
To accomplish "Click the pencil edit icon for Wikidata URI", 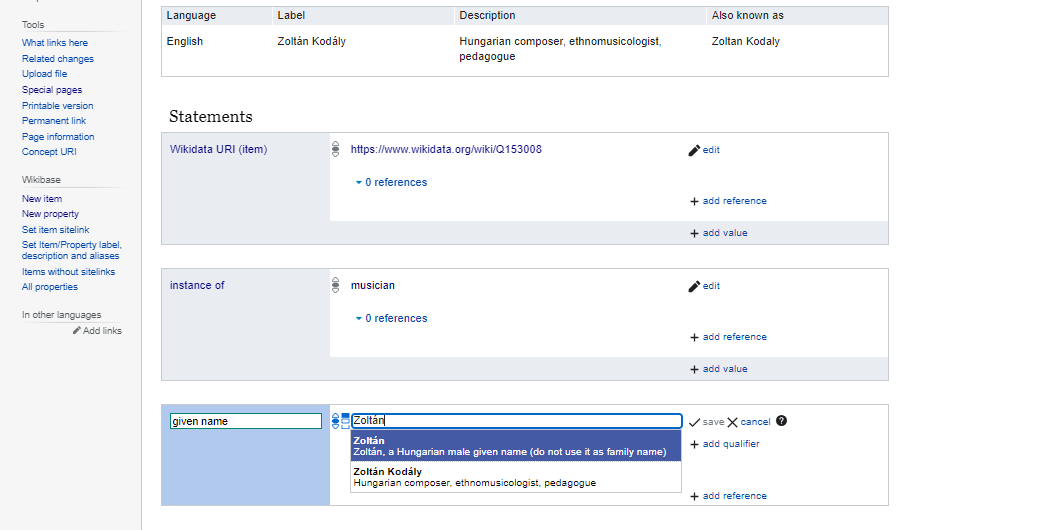I will [x=695, y=150].
